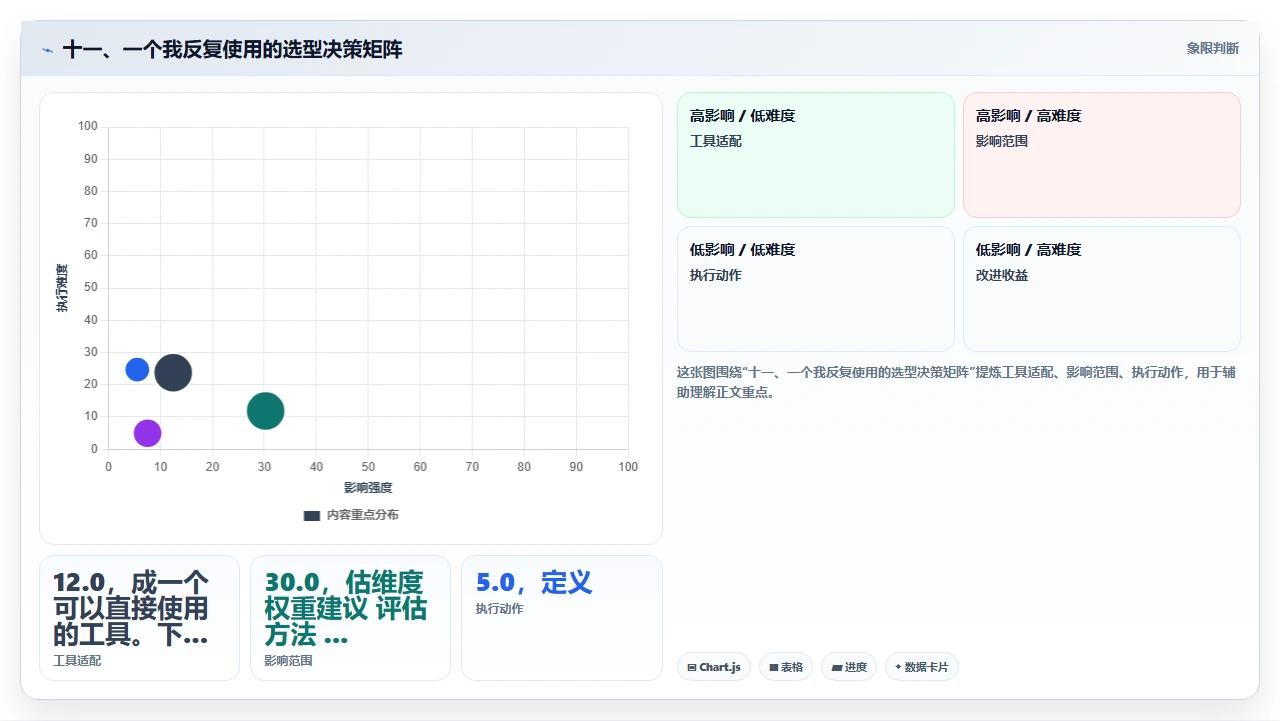Click the dark navy bubble on chart
The height and width of the screenshot is (721, 1280).
[x=173, y=373]
